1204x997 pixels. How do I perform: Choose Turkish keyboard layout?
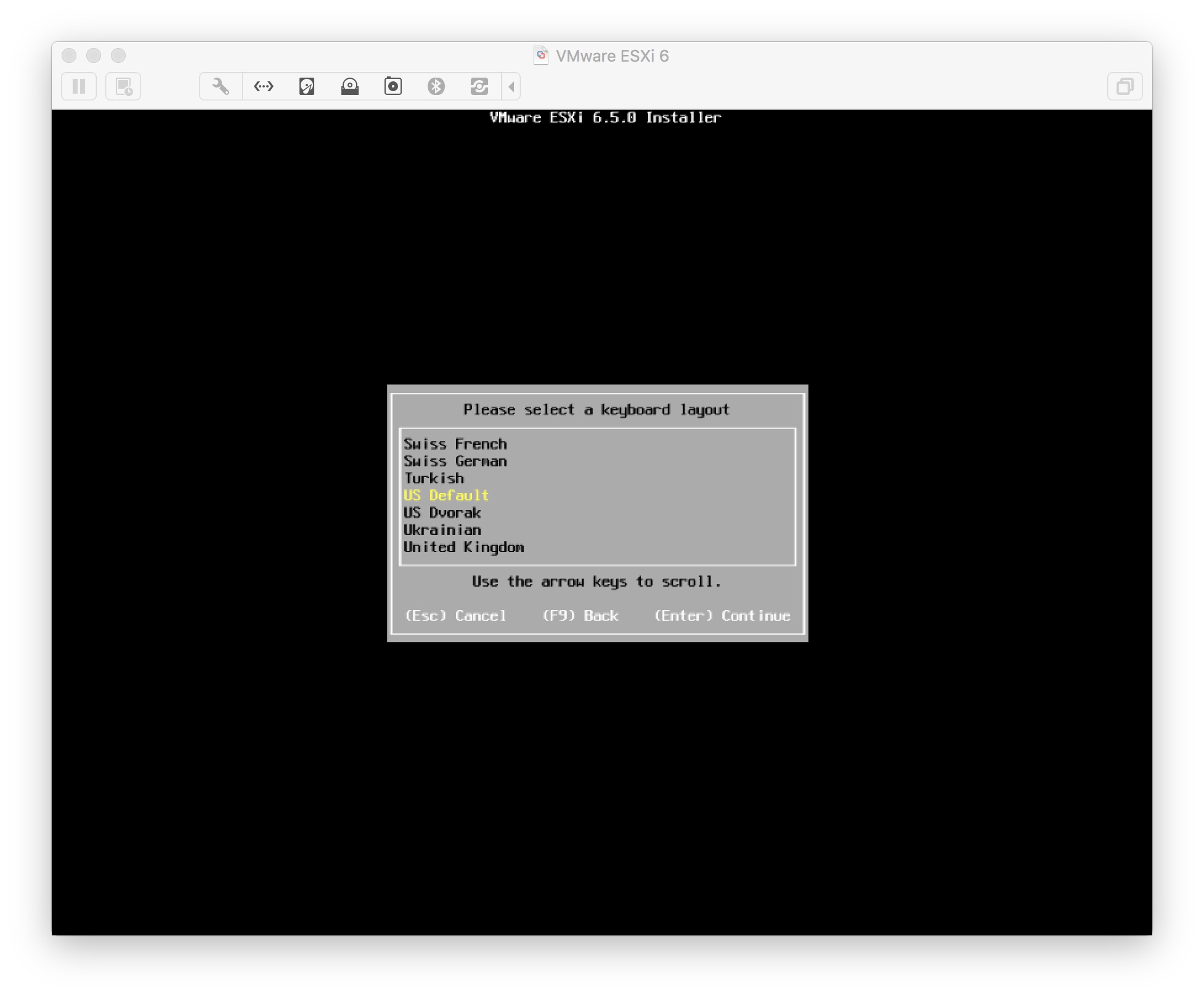point(434,478)
